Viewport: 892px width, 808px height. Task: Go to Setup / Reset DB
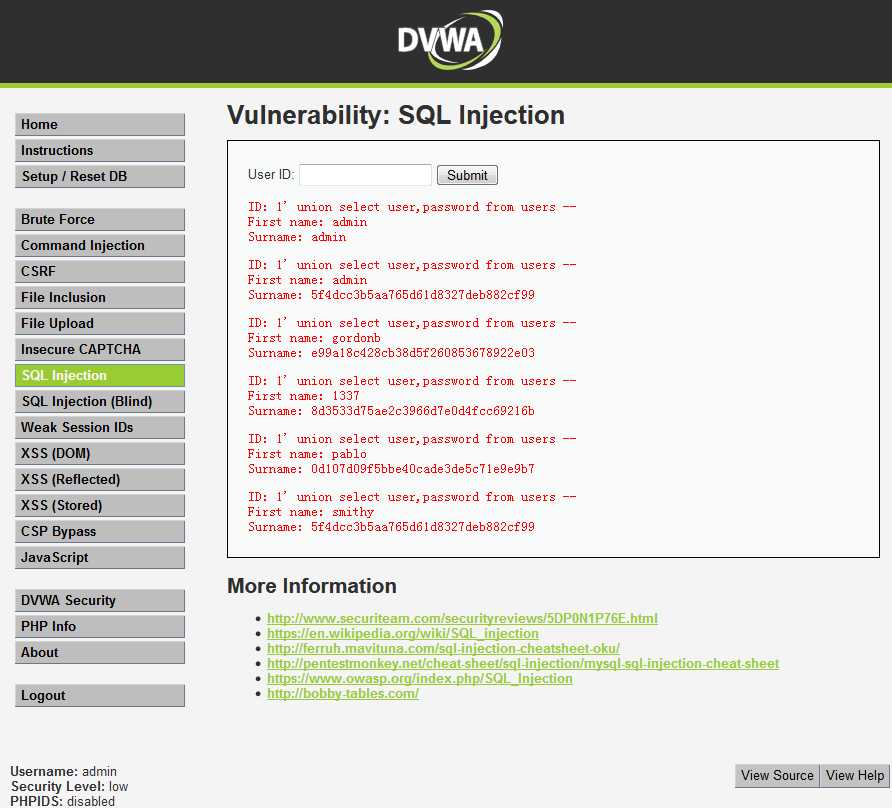point(100,176)
